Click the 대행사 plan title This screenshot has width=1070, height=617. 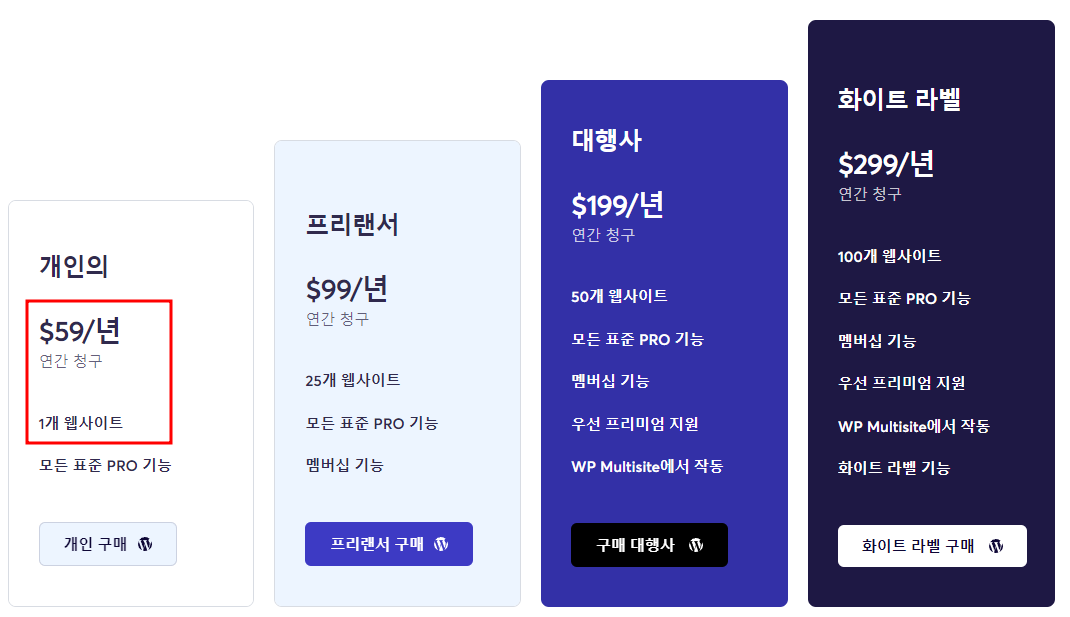pyautogui.click(x=607, y=140)
